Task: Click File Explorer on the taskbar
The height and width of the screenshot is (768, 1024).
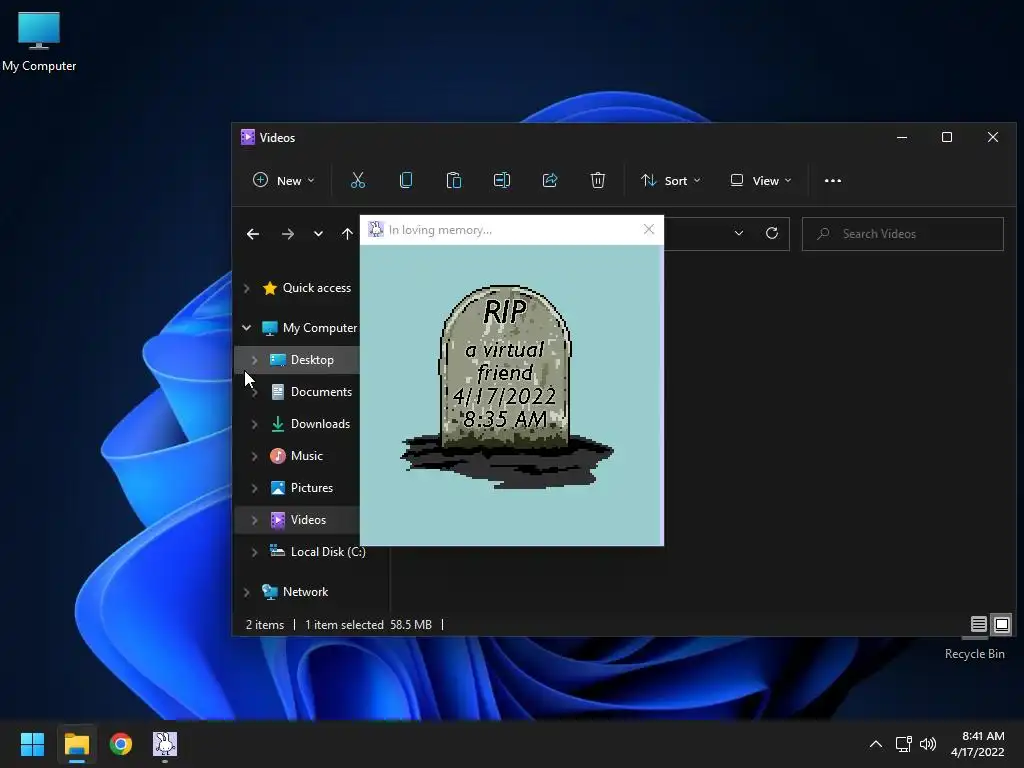Action: tap(76, 744)
